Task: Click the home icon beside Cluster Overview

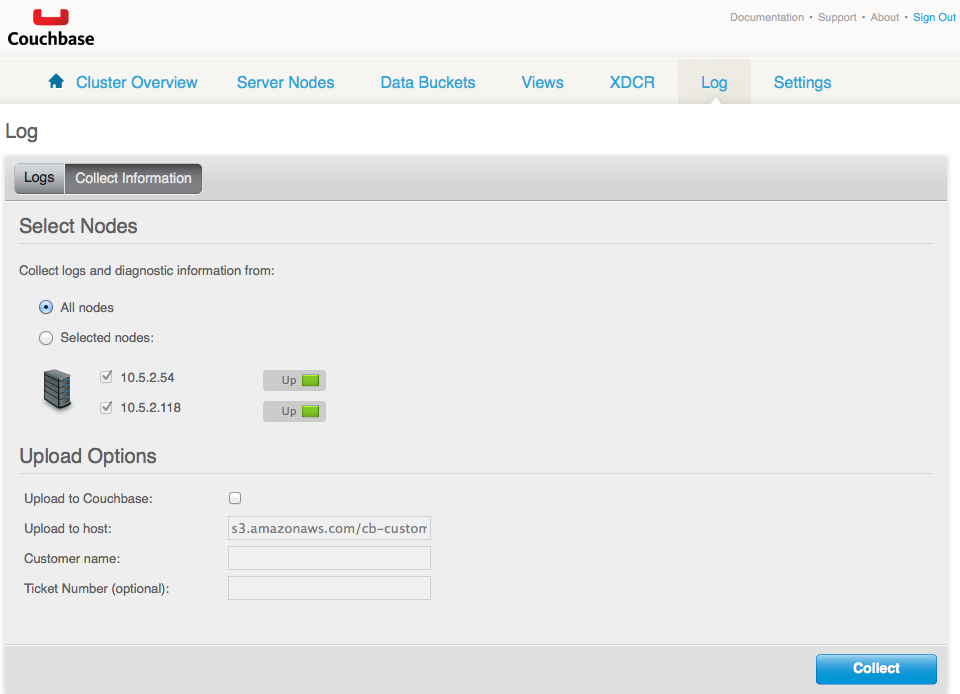Action: pyautogui.click(x=56, y=81)
